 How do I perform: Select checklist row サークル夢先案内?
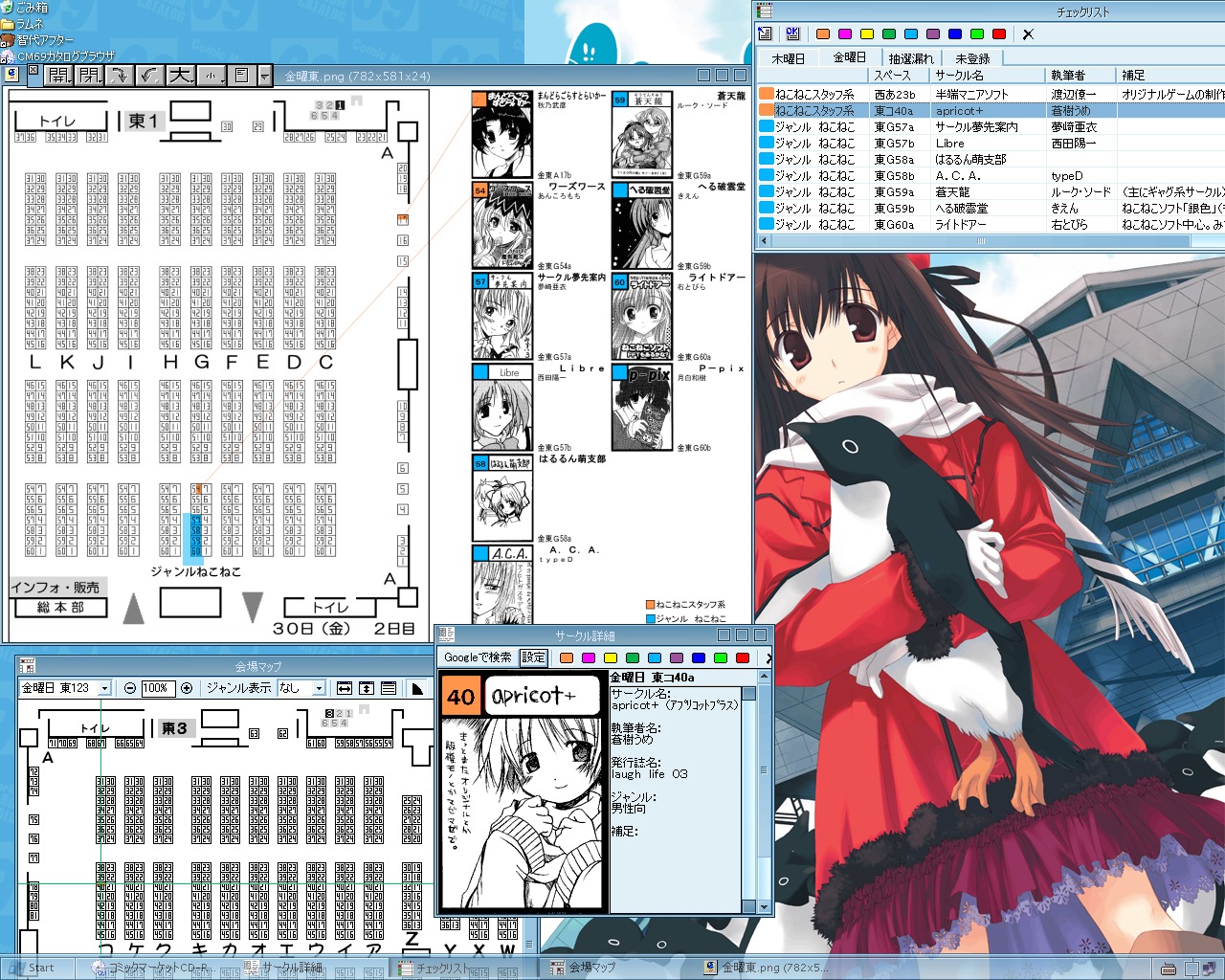990,127
